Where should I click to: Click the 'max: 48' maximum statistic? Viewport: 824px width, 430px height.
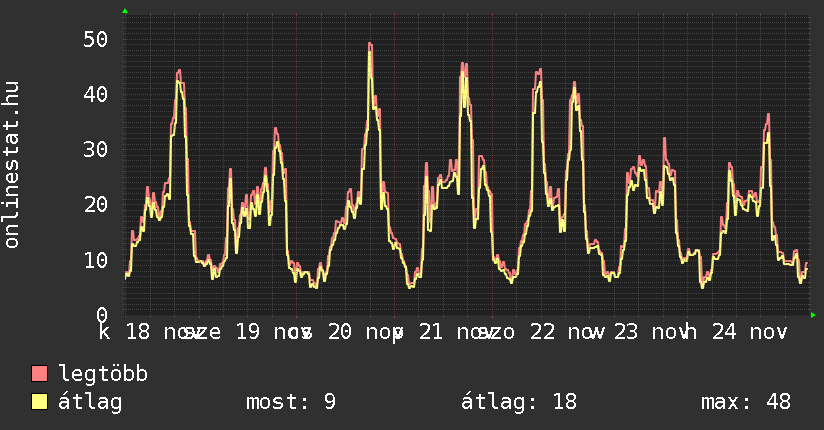[745, 402]
